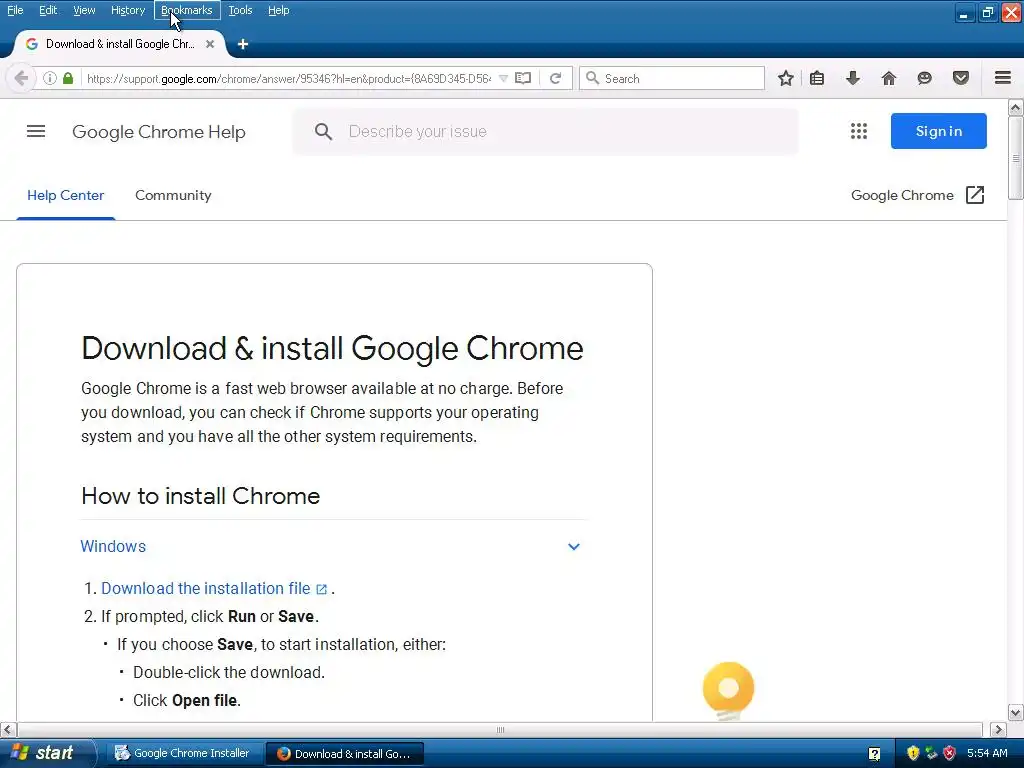The height and width of the screenshot is (768, 1024).
Task: Collapse the Windows section chevron
Action: pos(573,547)
